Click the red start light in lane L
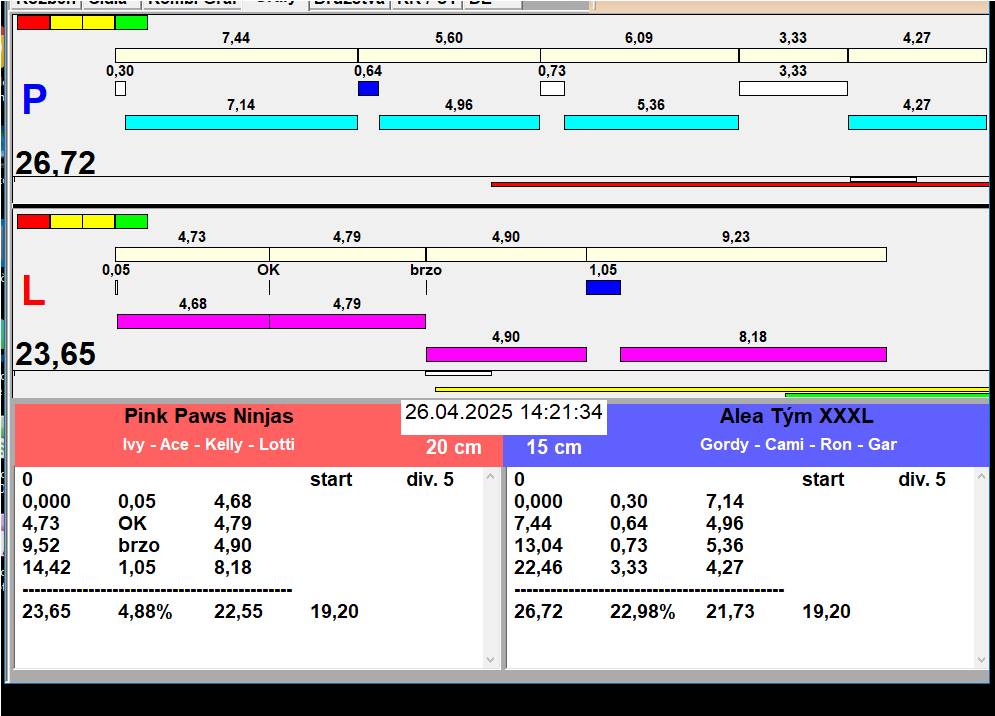Screen dimensions: 995x716 coord(33,221)
